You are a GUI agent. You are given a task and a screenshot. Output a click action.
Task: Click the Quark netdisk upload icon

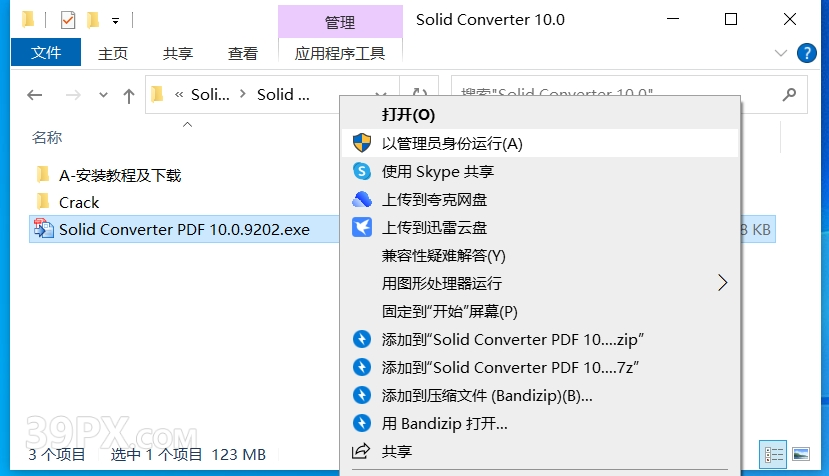(x=362, y=199)
